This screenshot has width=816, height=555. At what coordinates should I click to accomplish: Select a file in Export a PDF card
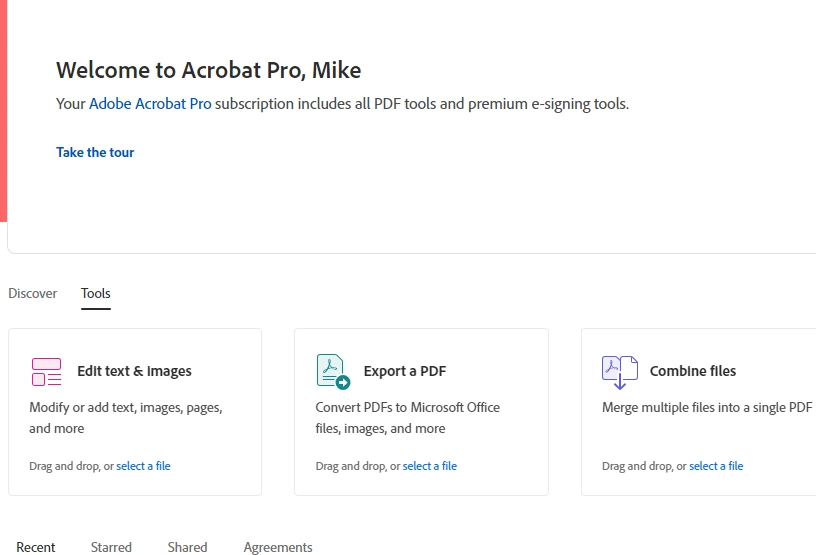point(430,466)
